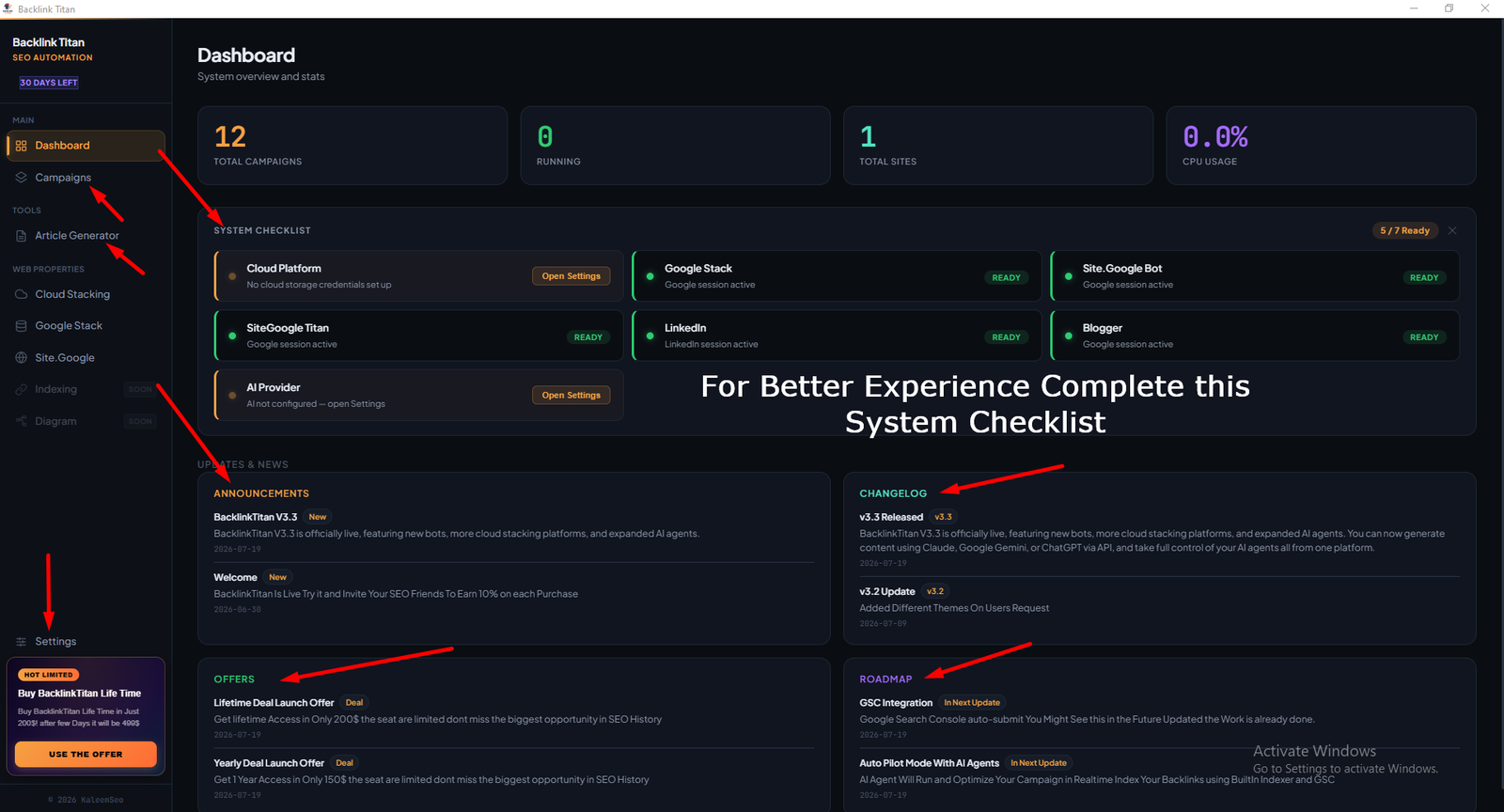1504x812 pixels.
Task: Click the Dashboard grid icon in sidebar
Action: pyautogui.click(x=21, y=146)
